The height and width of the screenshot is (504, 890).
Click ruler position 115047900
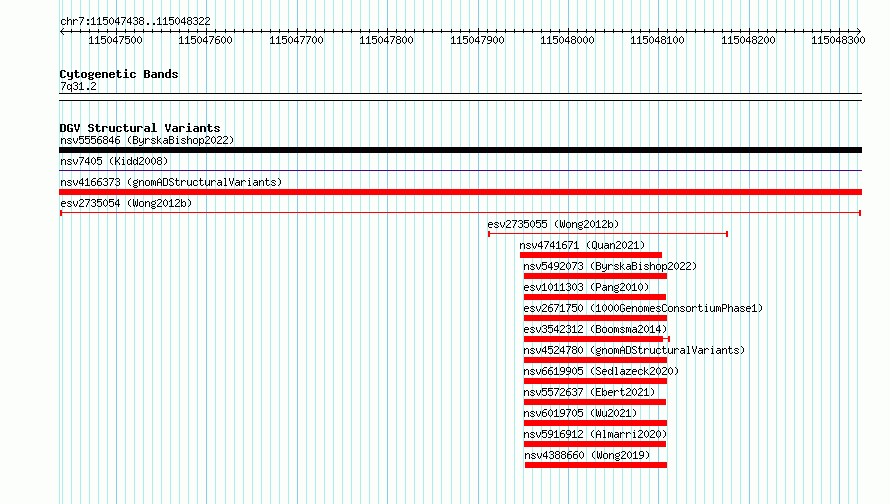pos(477,40)
